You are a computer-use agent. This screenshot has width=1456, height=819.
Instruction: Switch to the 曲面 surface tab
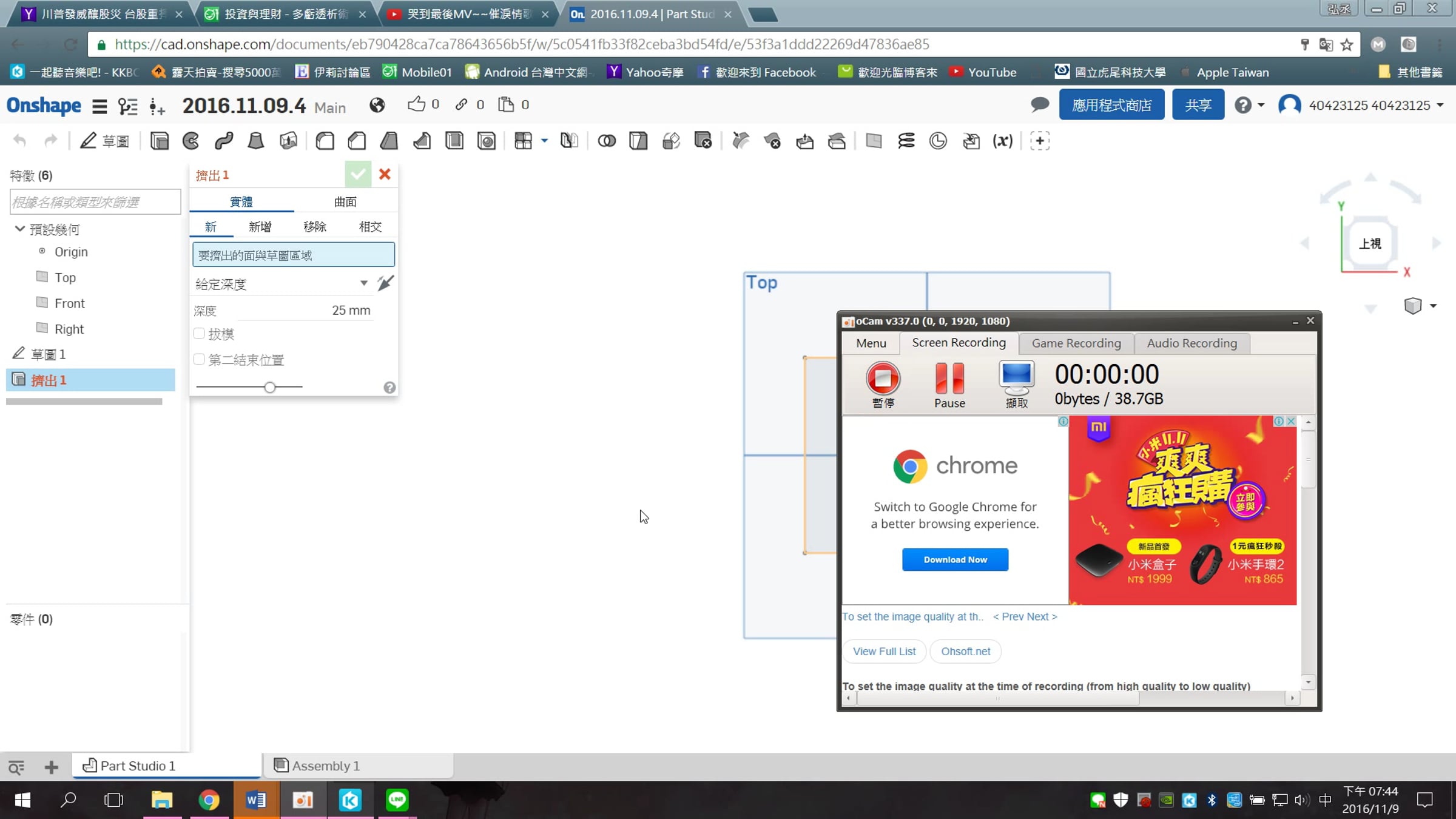click(x=345, y=201)
